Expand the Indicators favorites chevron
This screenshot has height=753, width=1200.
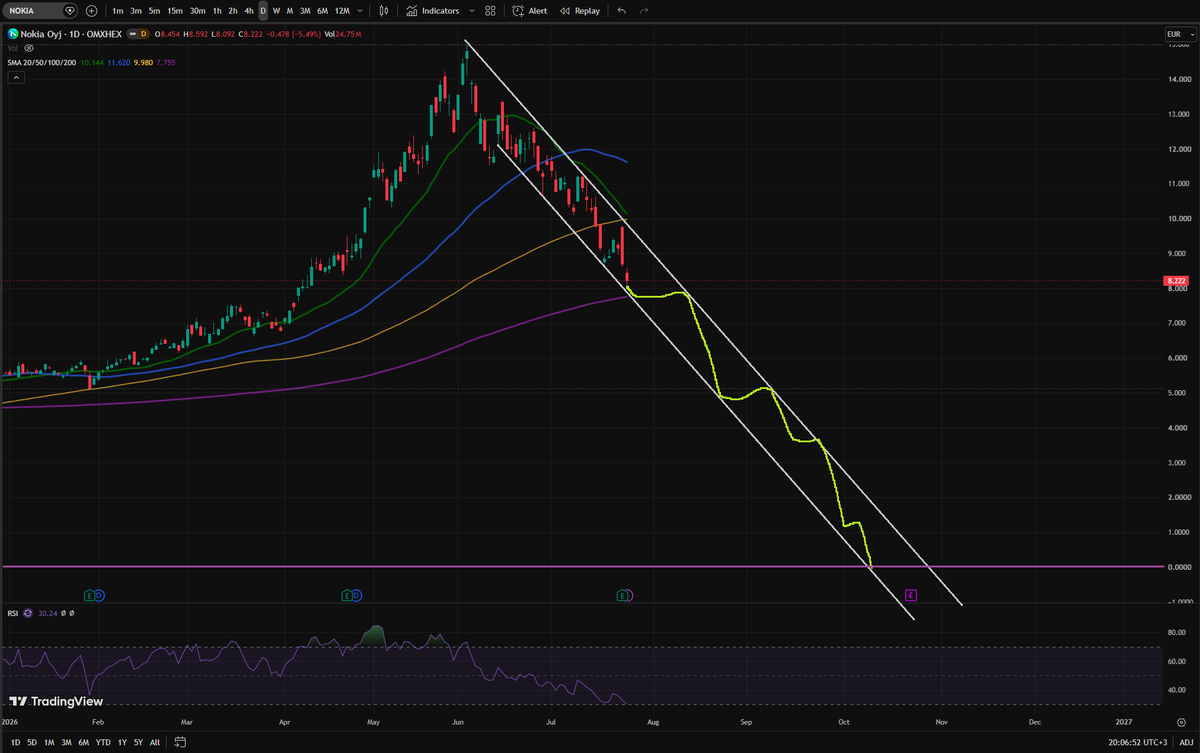471,11
